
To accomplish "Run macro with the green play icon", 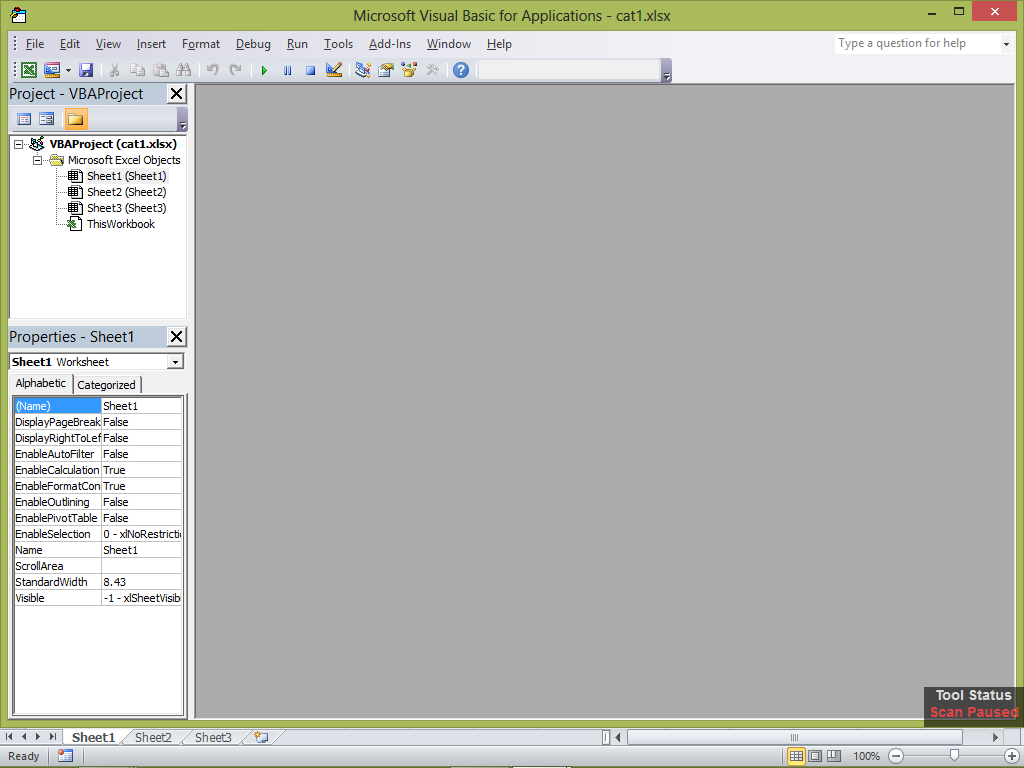I will pos(264,70).
